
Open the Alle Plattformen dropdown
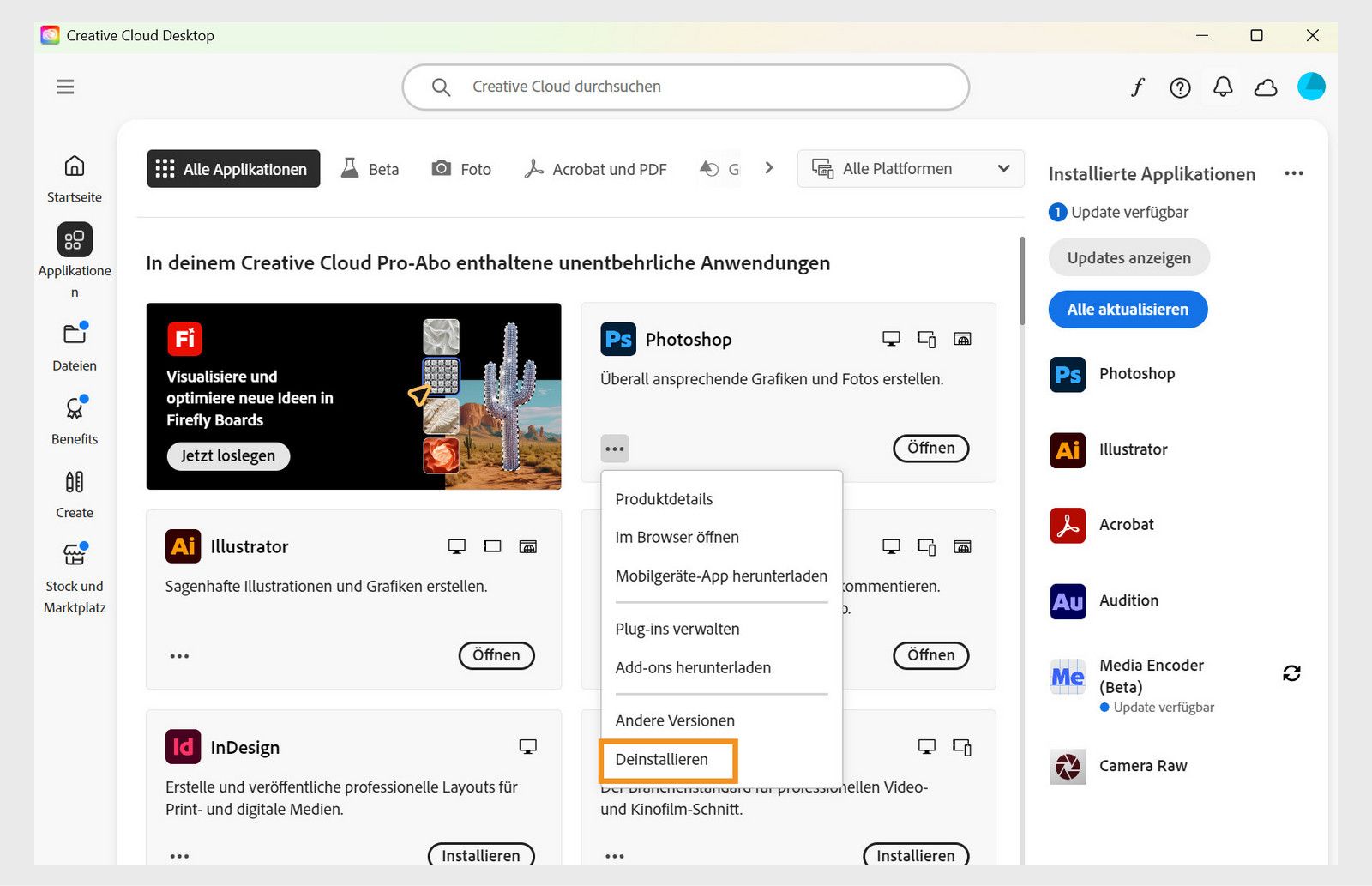tap(910, 168)
